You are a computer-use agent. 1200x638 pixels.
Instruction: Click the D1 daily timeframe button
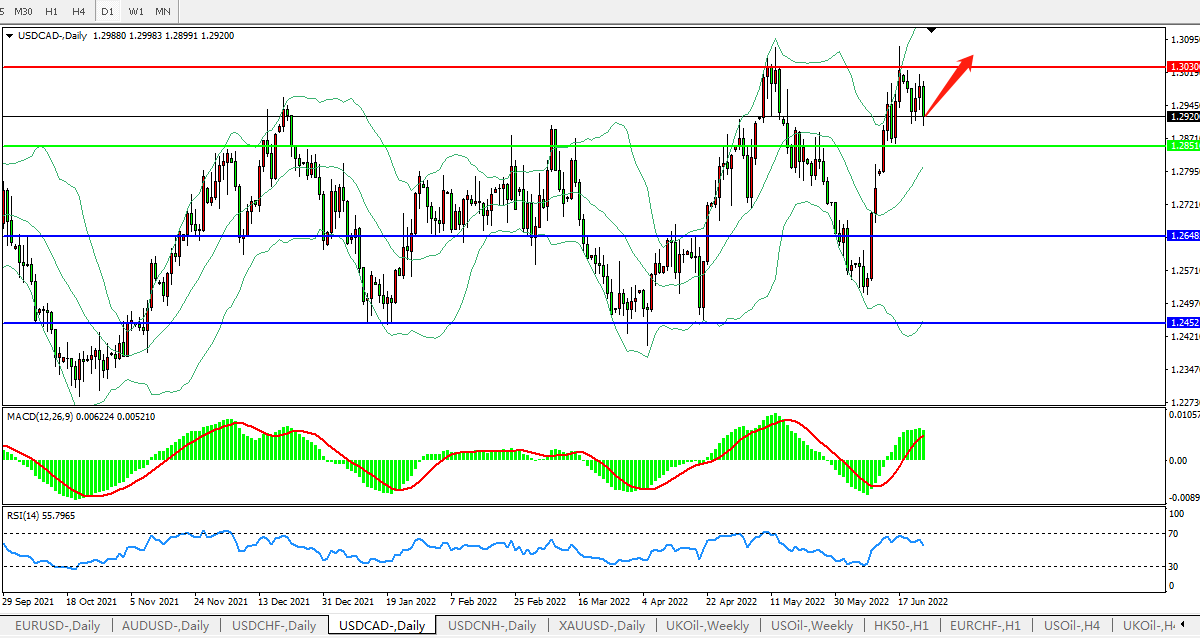point(108,11)
